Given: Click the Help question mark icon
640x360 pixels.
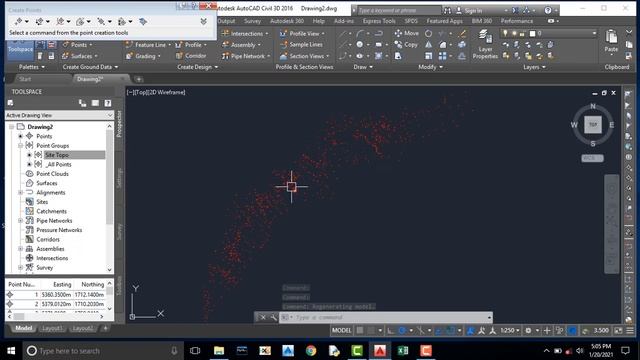Looking at the screenshot, I should 548,11.
